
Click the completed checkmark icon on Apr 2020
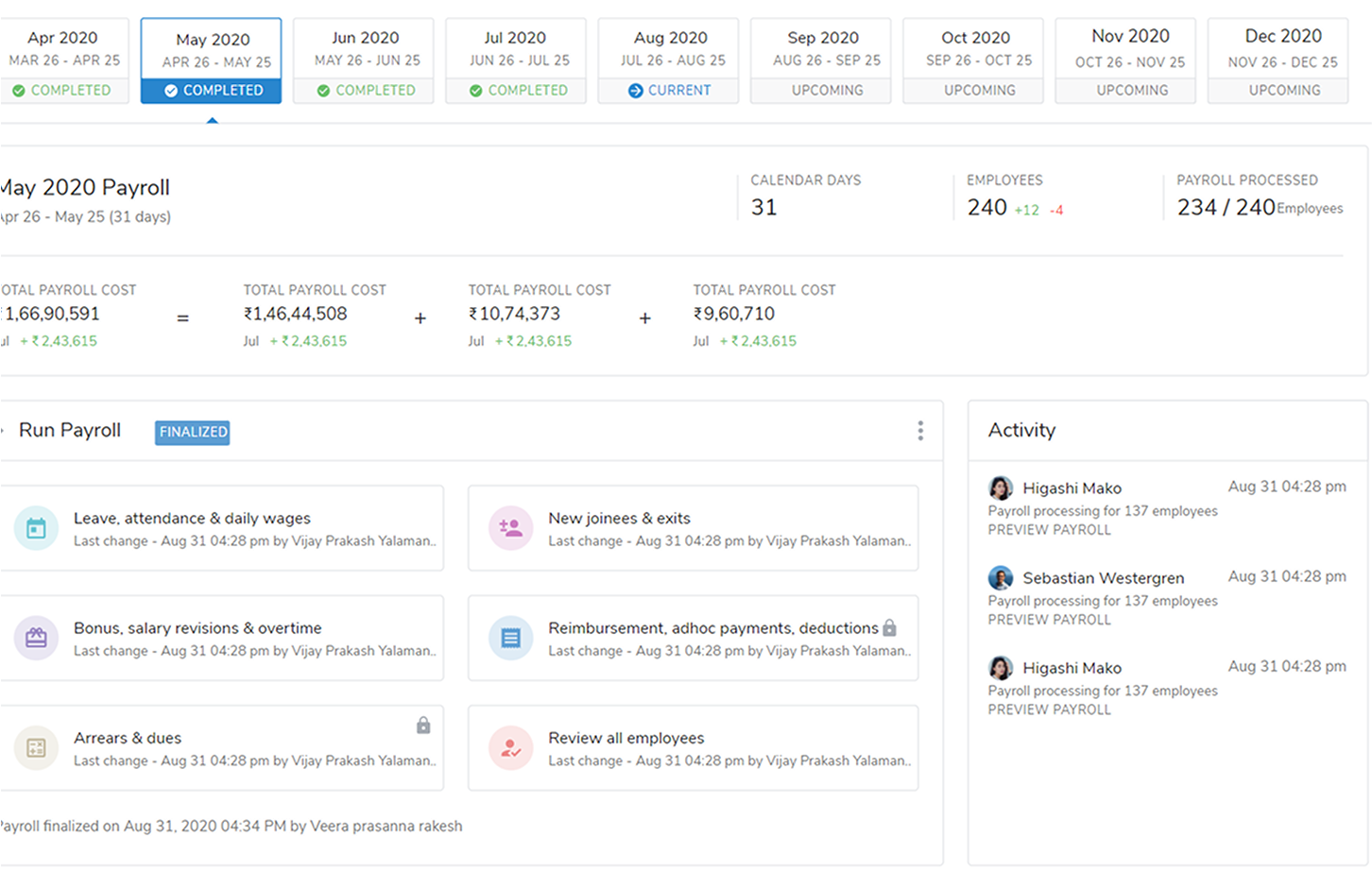click(19, 91)
